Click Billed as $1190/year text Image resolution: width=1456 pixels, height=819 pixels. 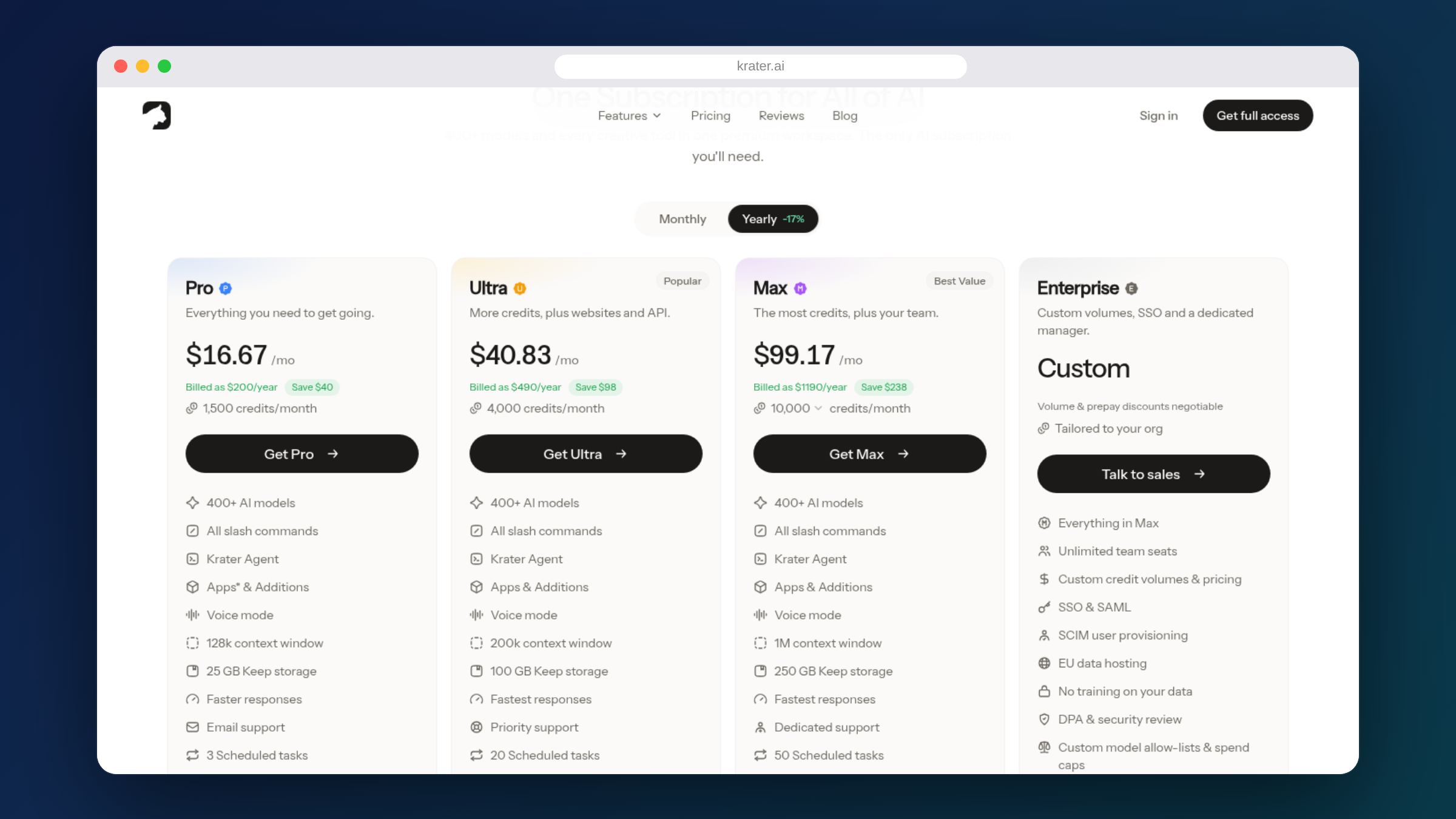click(x=800, y=387)
